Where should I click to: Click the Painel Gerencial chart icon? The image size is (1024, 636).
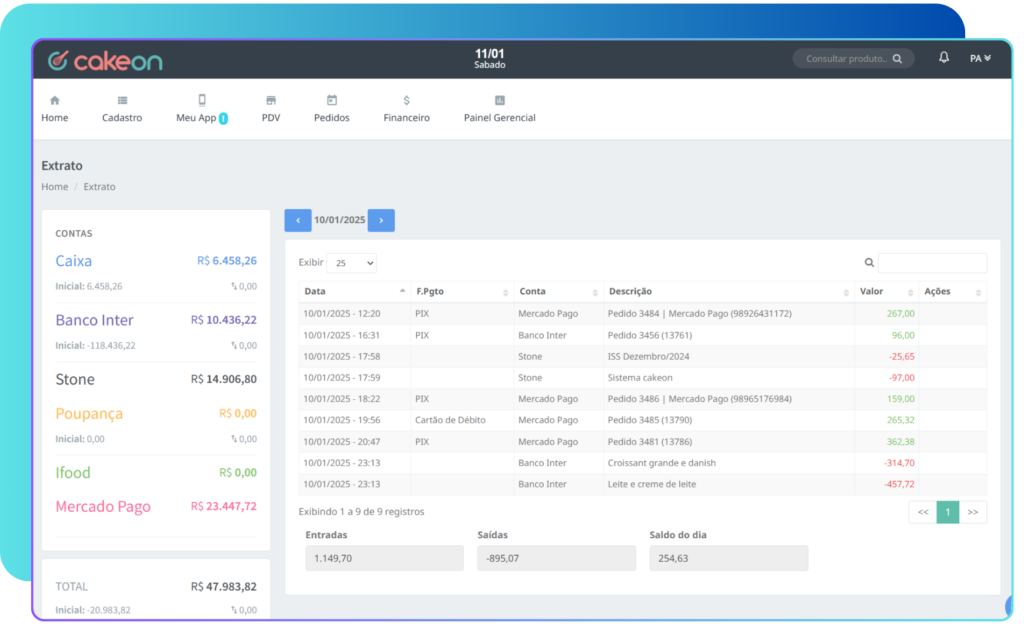500,101
